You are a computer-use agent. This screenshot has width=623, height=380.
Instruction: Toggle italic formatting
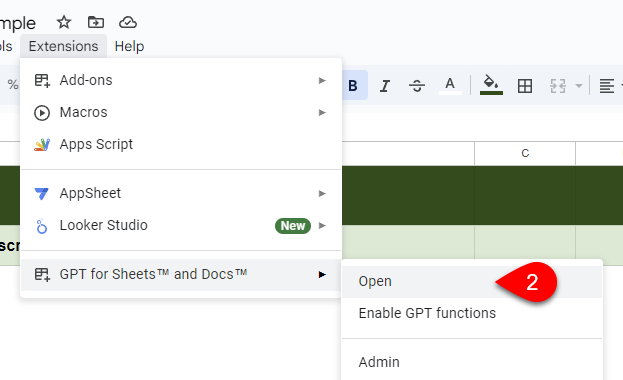point(385,85)
